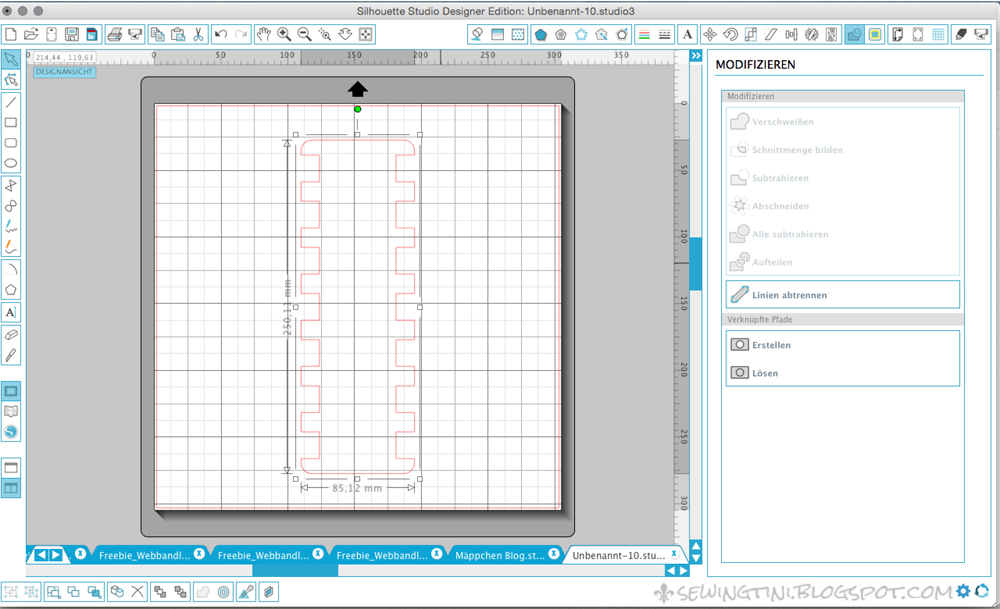Activate the selection zoom tool

click(x=325, y=34)
